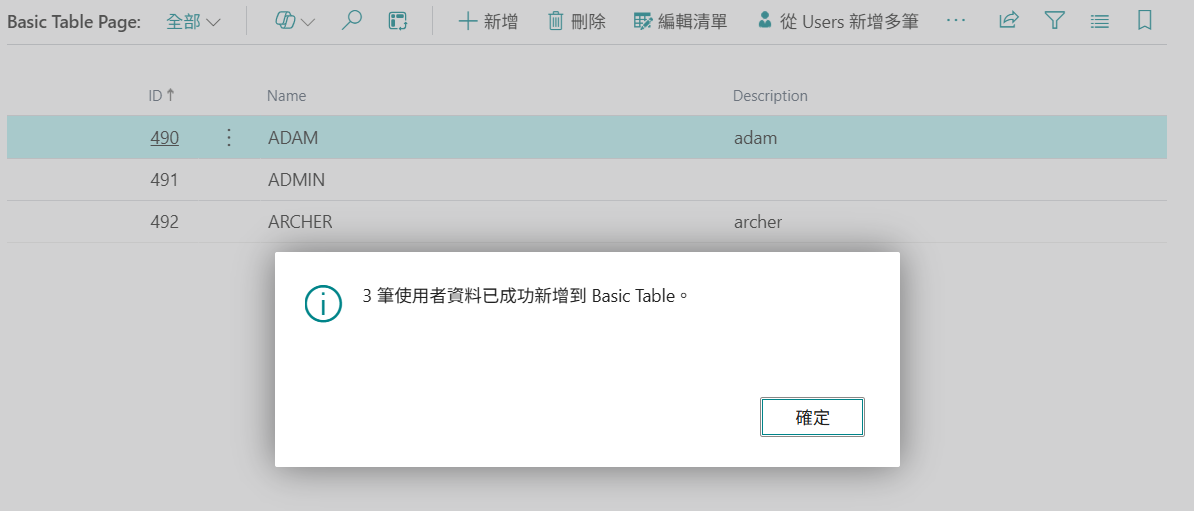Click the Description column header
Viewport: 1194px width, 511px height.
click(770, 96)
